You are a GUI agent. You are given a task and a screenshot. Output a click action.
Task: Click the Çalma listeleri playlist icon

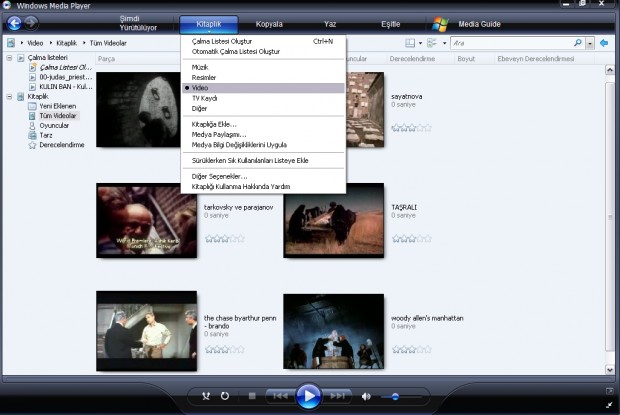pos(21,58)
